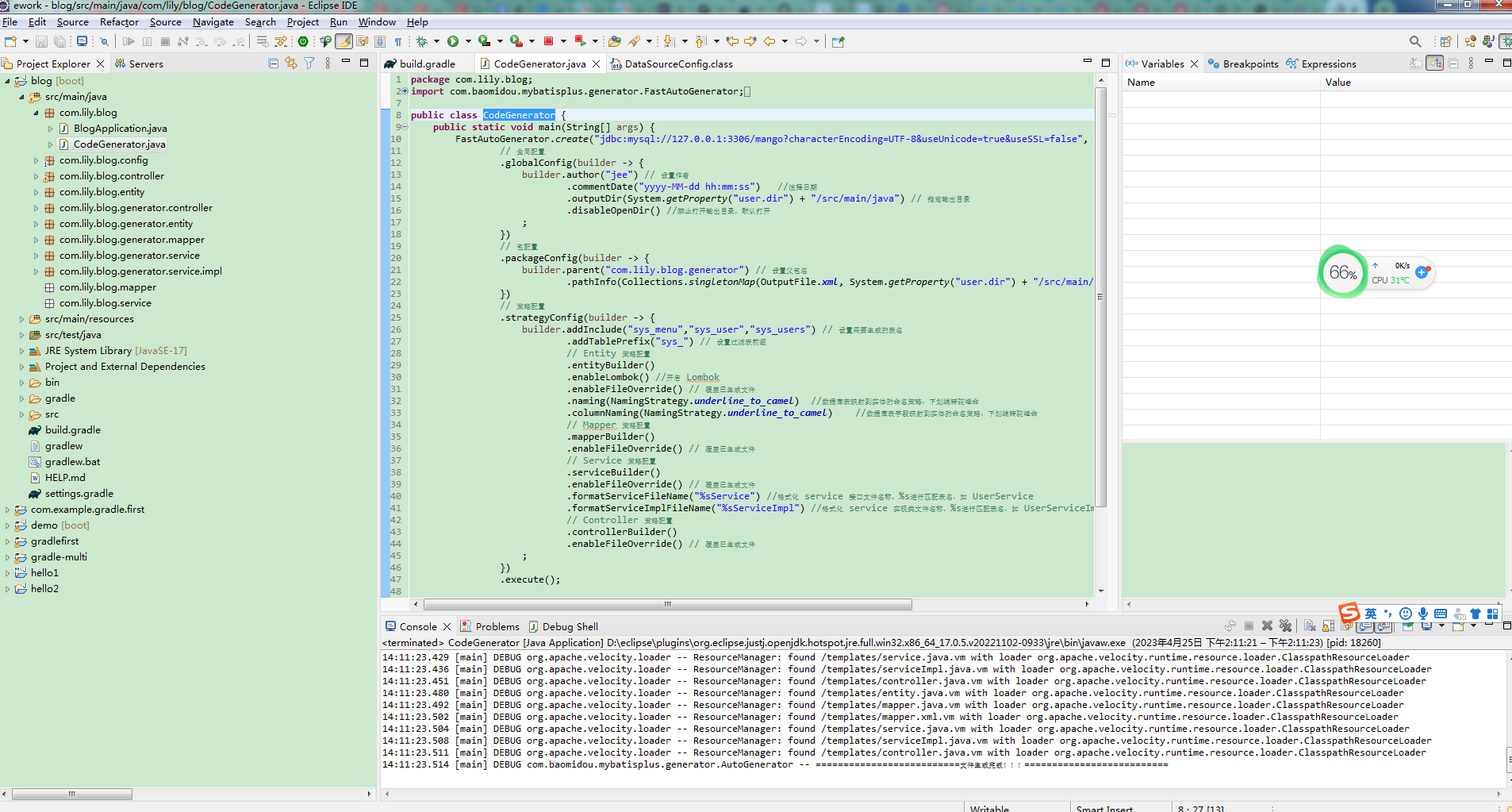
Task: Click the 66% memory usage floating widget
Action: [1343, 272]
